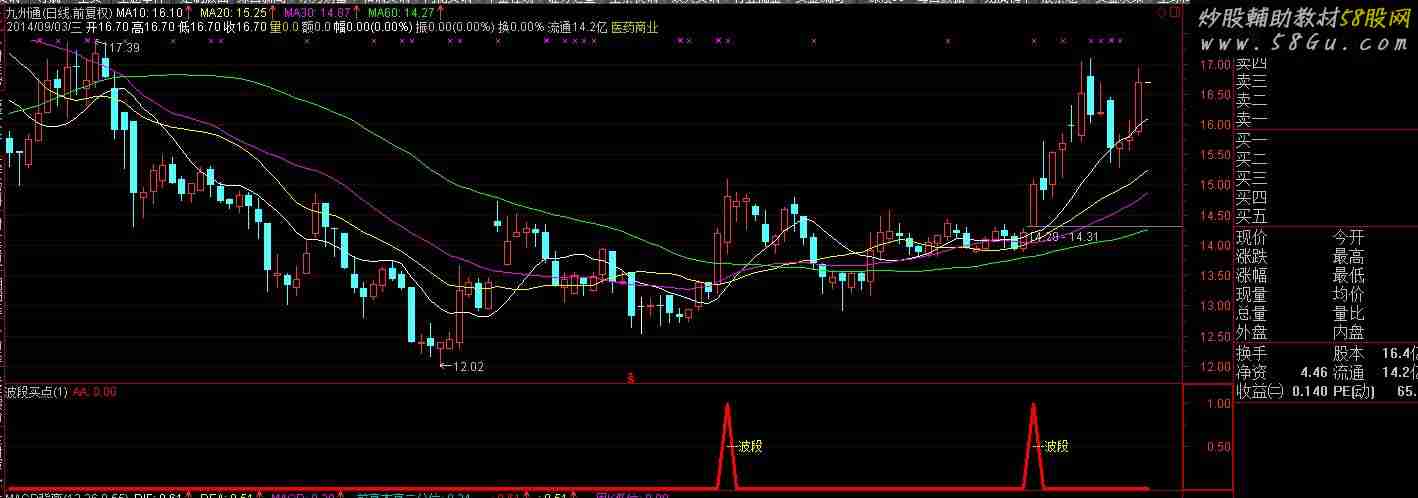The height and width of the screenshot is (498, 1418).
Task: Select the 买二 order book row
Action: [x=1252, y=159]
